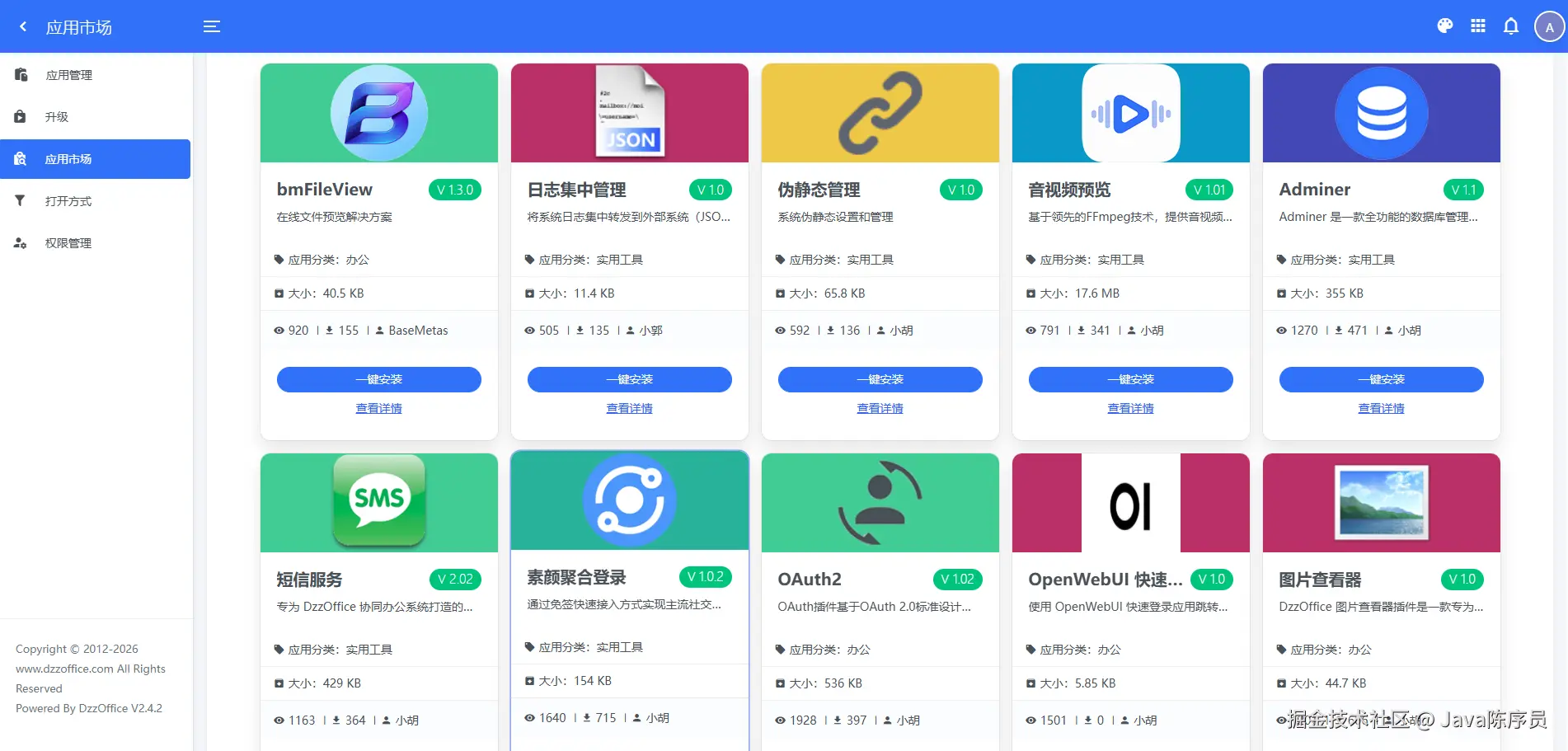
Task: Click the 短信服务 SMS icon
Action: click(379, 501)
